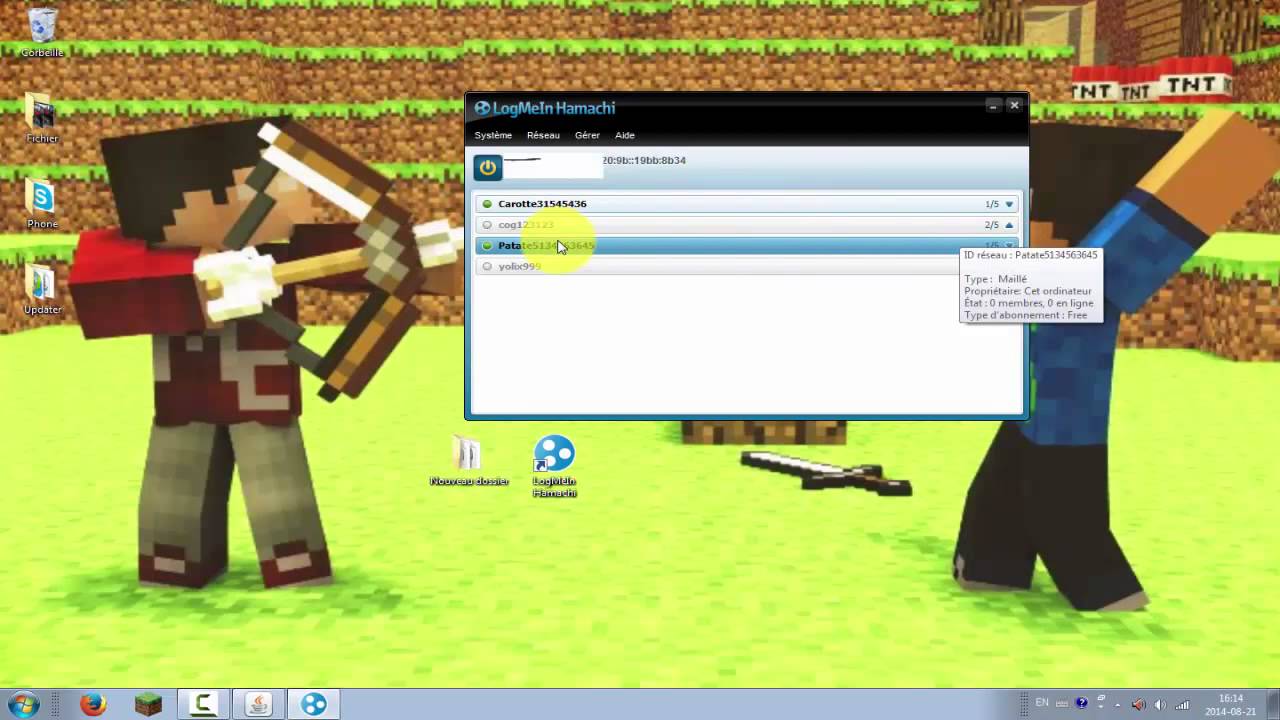Select the Fichier desktop icon
The width and height of the screenshot is (1280, 720).
pos(42,118)
